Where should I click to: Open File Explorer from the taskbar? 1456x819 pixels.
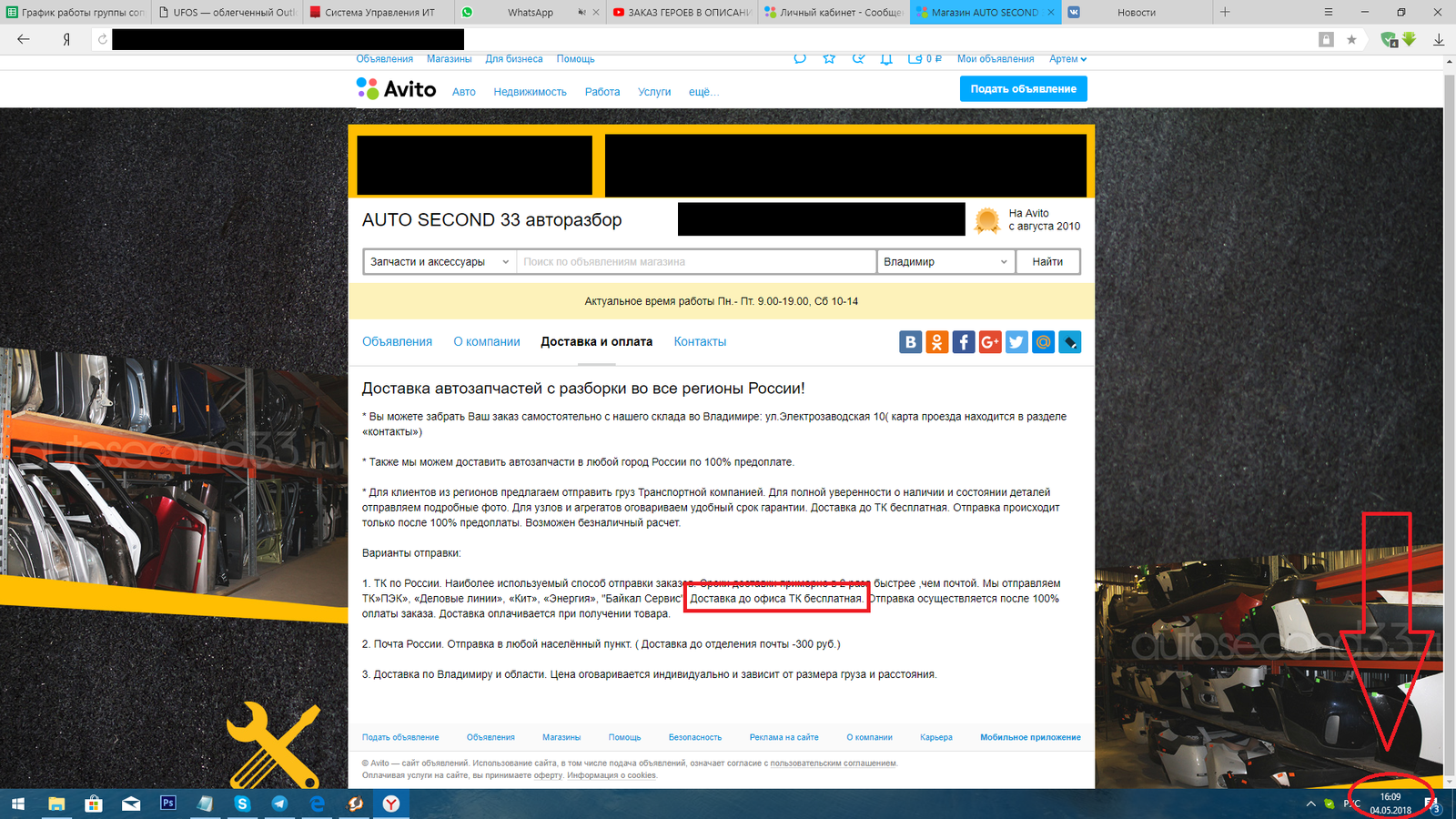pyautogui.click(x=56, y=804)
